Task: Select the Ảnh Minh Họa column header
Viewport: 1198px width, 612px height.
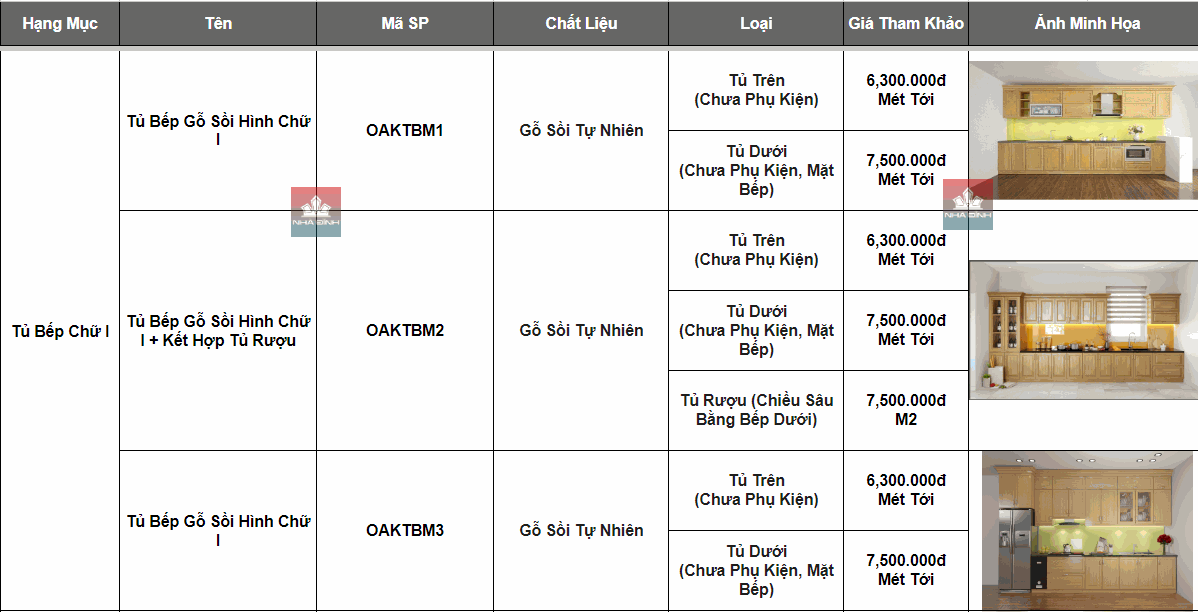Action: tap(1083, 23)
